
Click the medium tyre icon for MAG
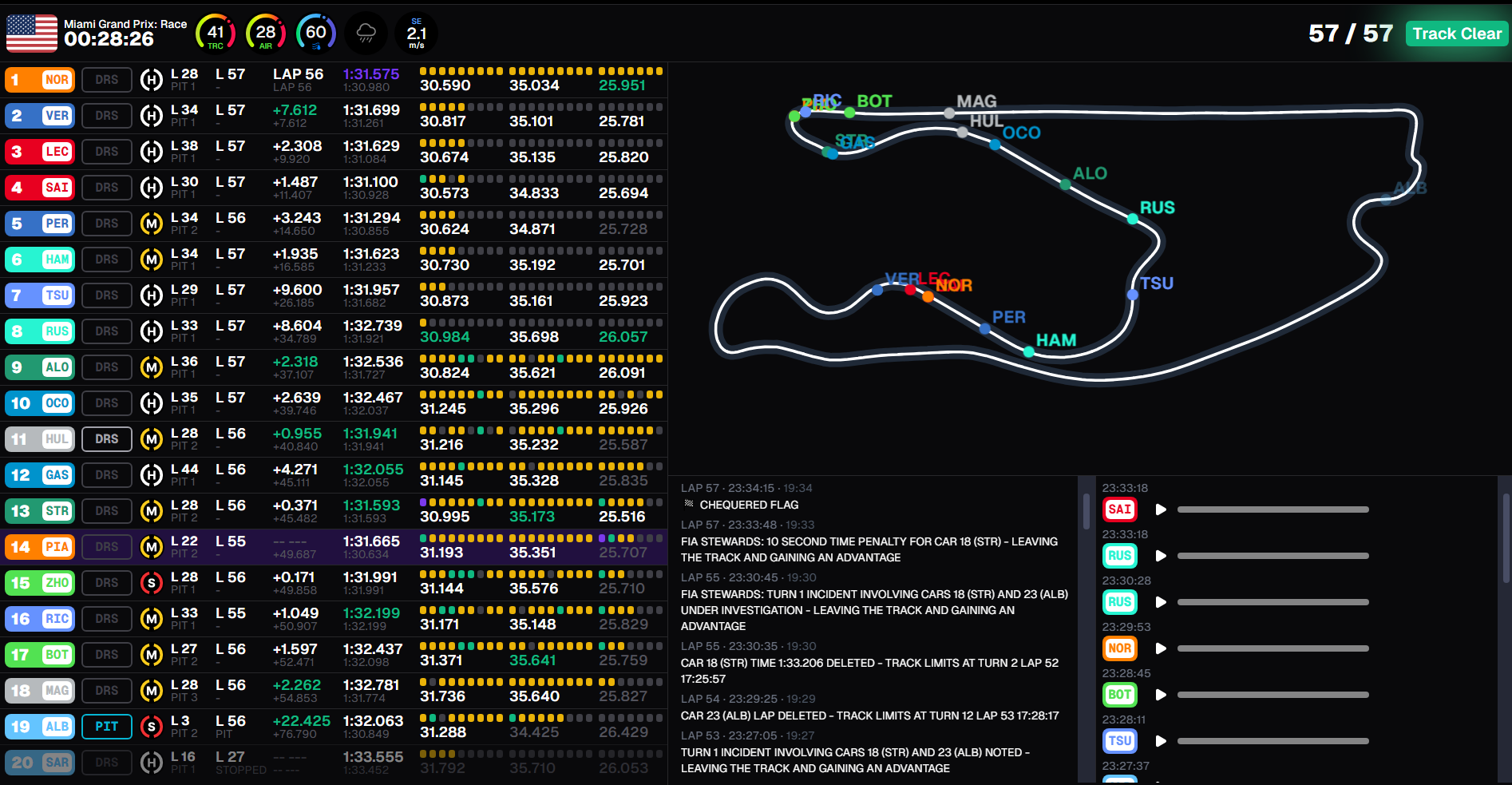(152, 691)
